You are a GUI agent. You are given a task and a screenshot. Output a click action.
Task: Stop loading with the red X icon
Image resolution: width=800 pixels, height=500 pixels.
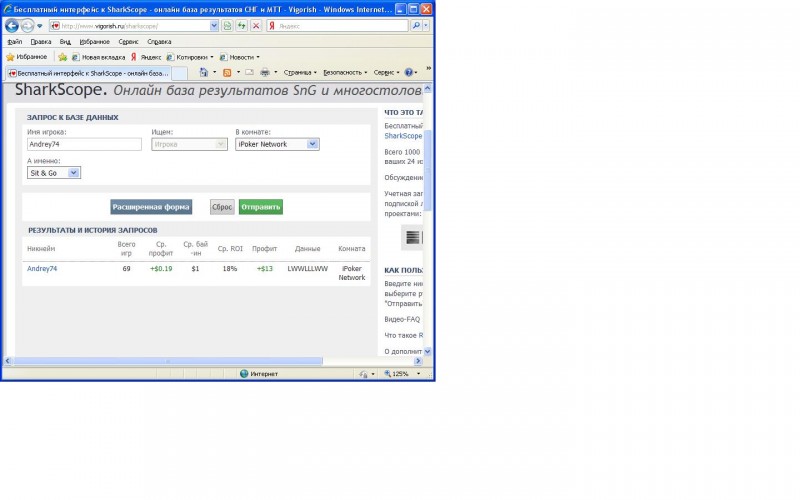[256, 26]
